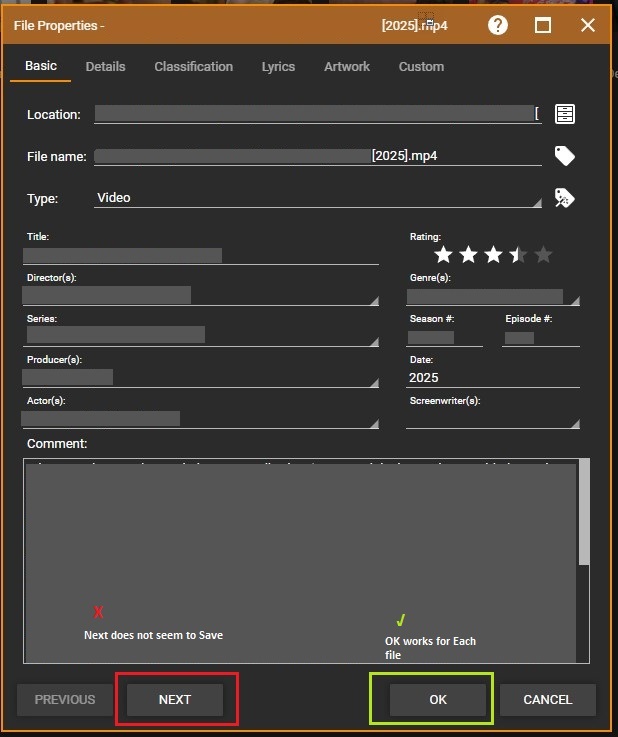Set rating to three stars
This screenshot has width=618, height=737.
click(x=493, y=255)
